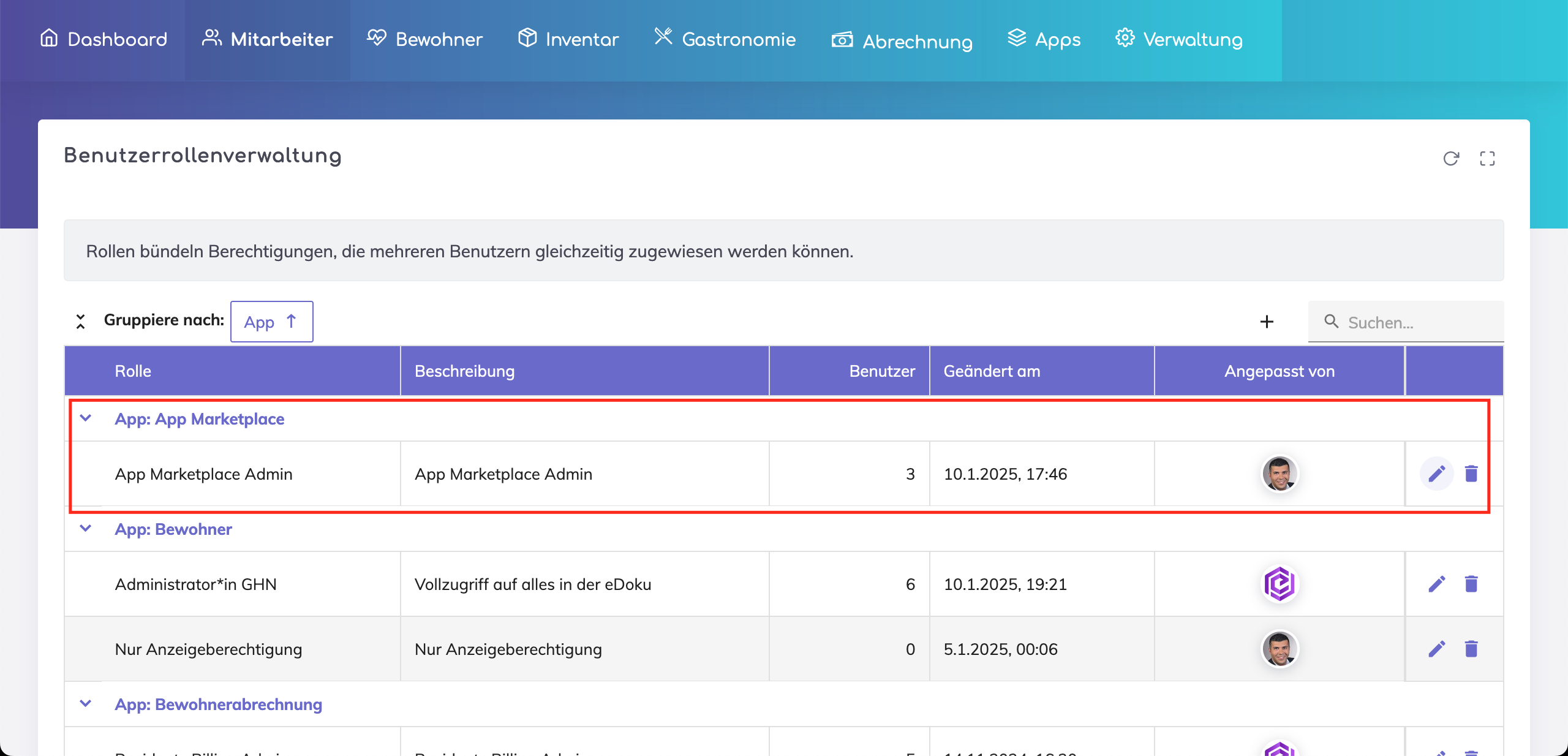Click the plus icon to add role
This screenshot has width=1568, height=756.
pyautogui.click(x=1267, y=322)
